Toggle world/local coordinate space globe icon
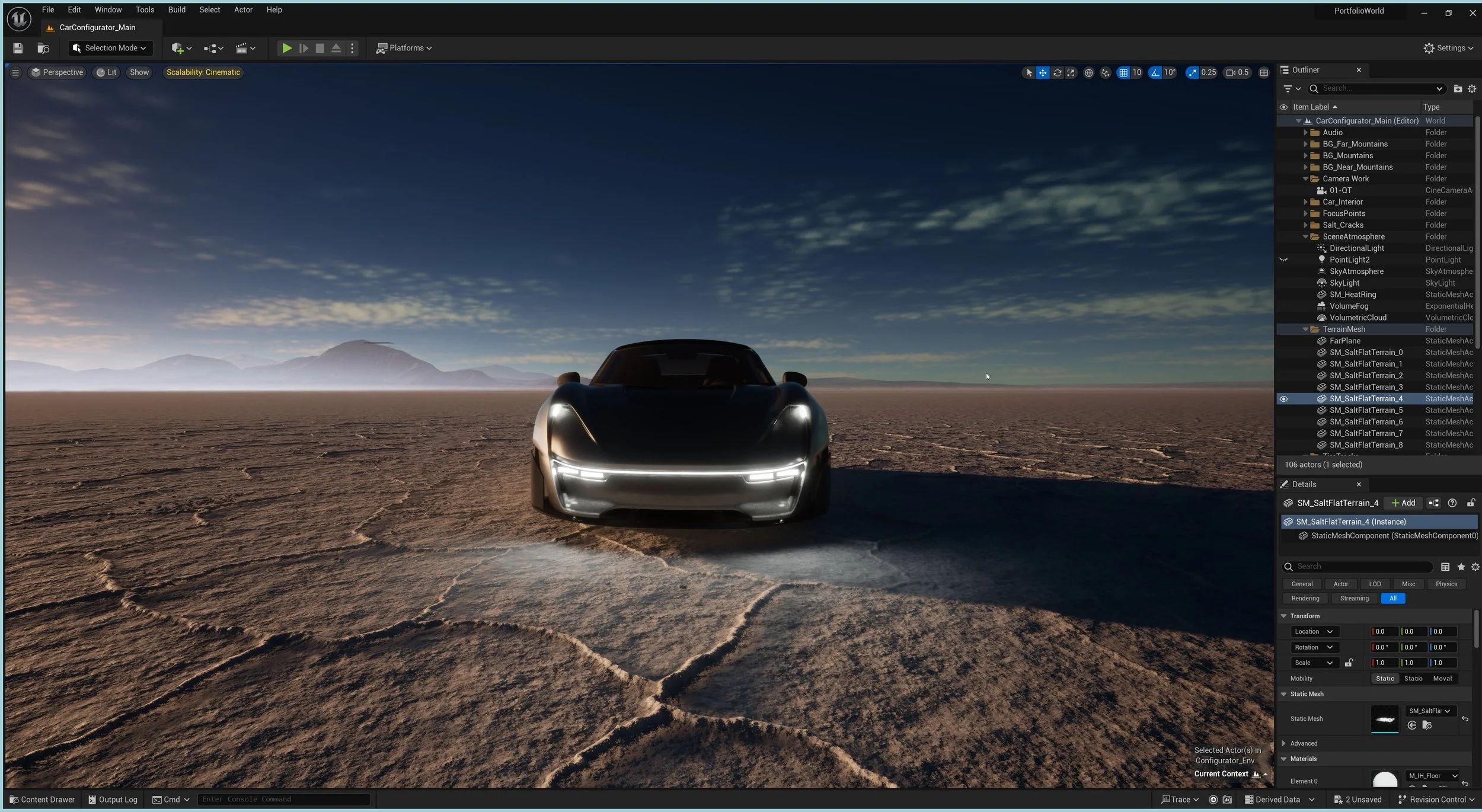1482x812 pixels. pos(1088,72)
